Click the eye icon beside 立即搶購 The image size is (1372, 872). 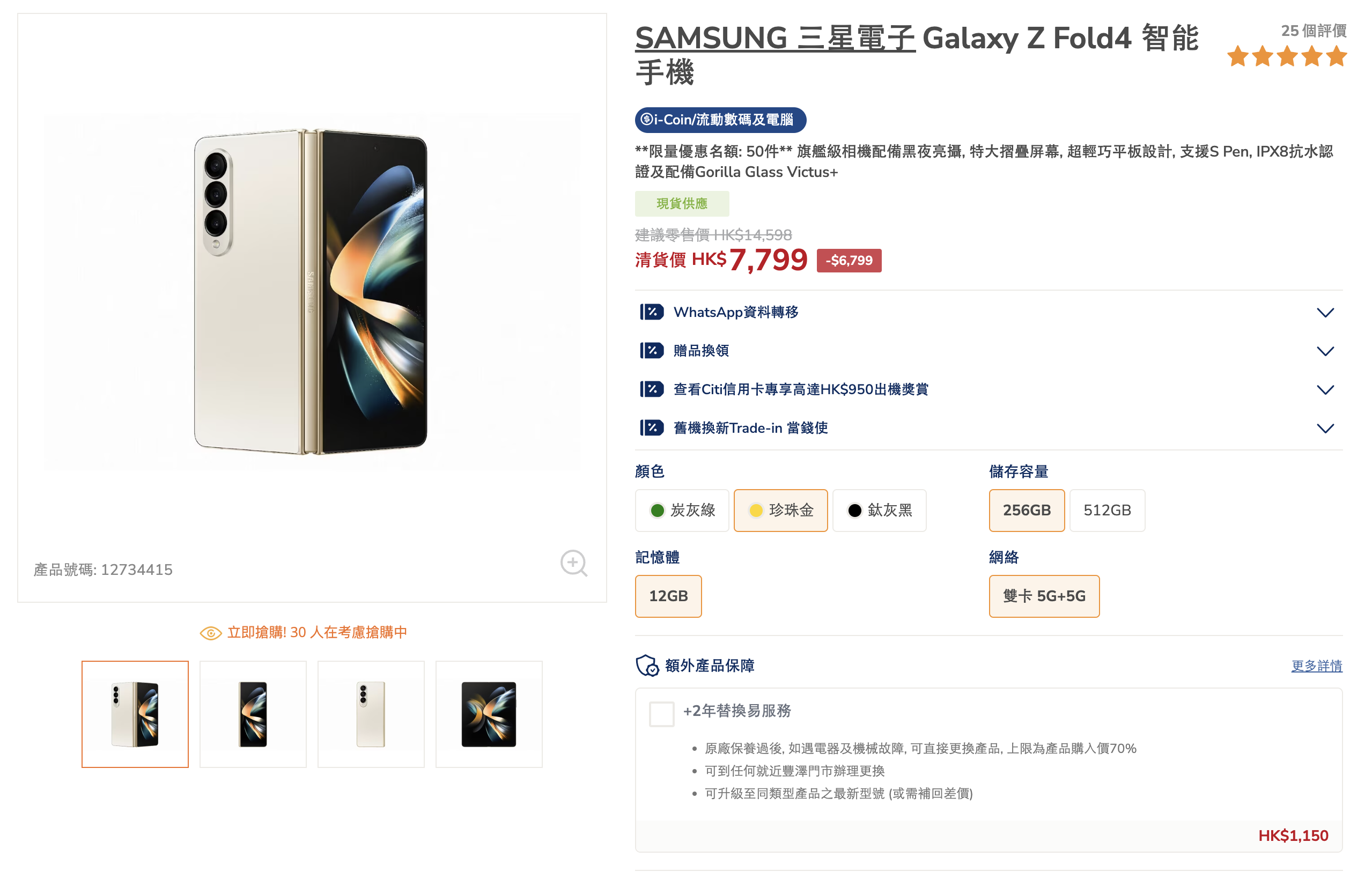tap(211, 633)
